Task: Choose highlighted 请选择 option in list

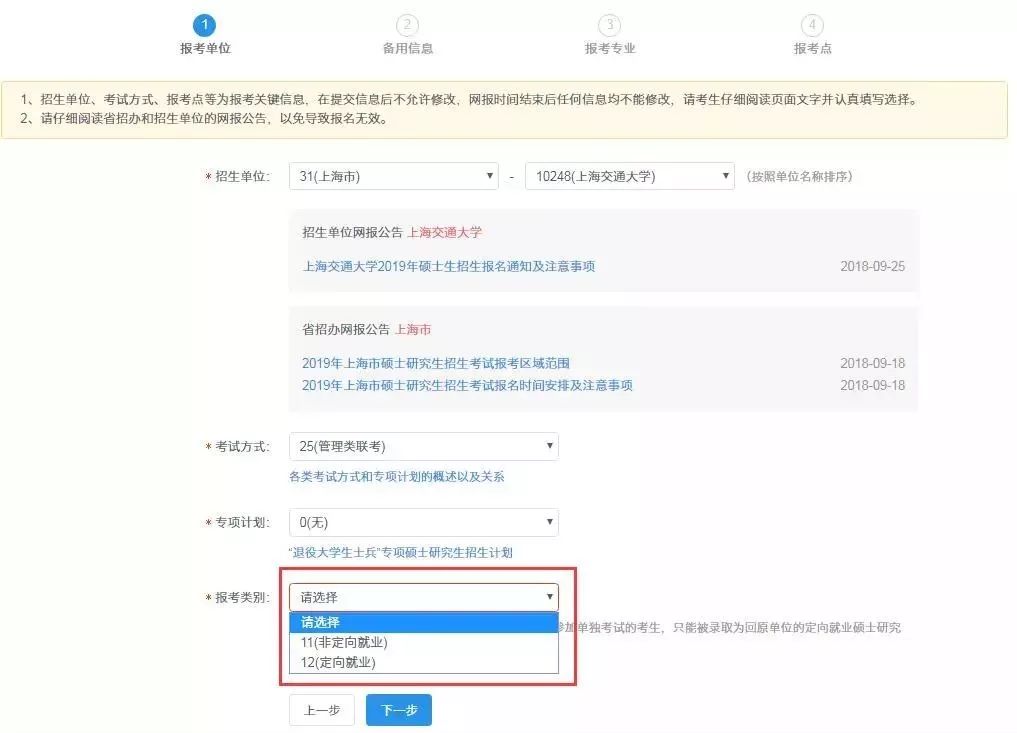Action: [x=321, y=622]
